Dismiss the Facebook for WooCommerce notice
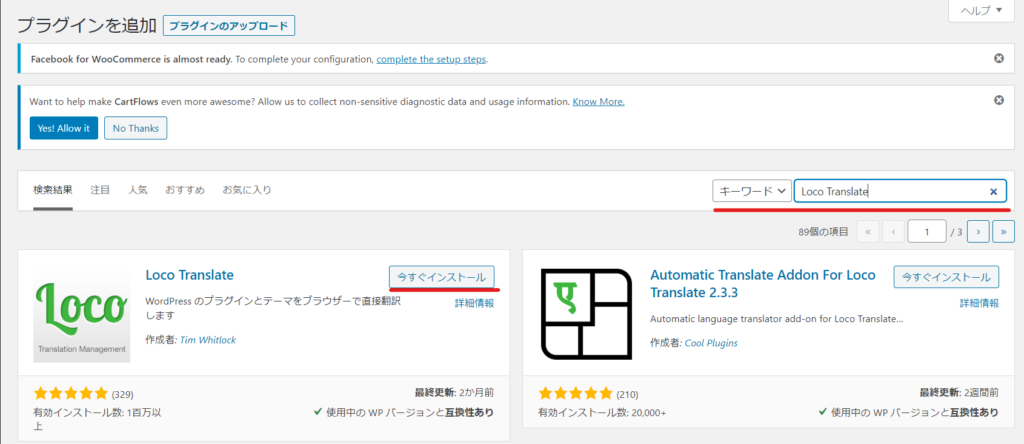1024x444 pixels. (999, 59)
